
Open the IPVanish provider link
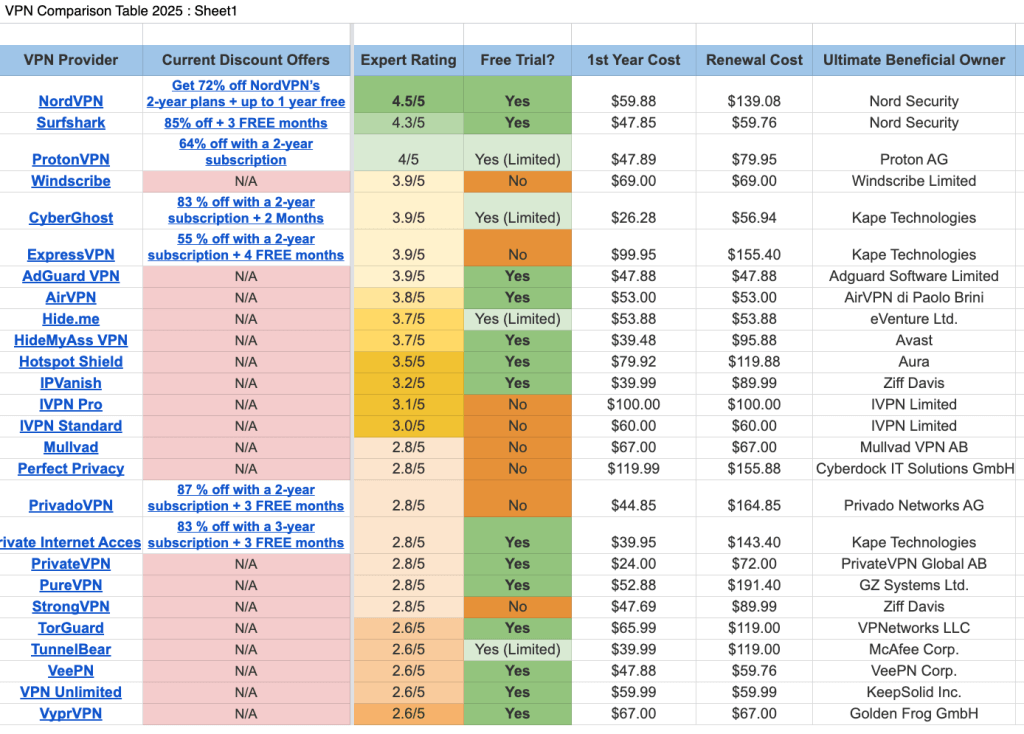[x=71, y=383]
